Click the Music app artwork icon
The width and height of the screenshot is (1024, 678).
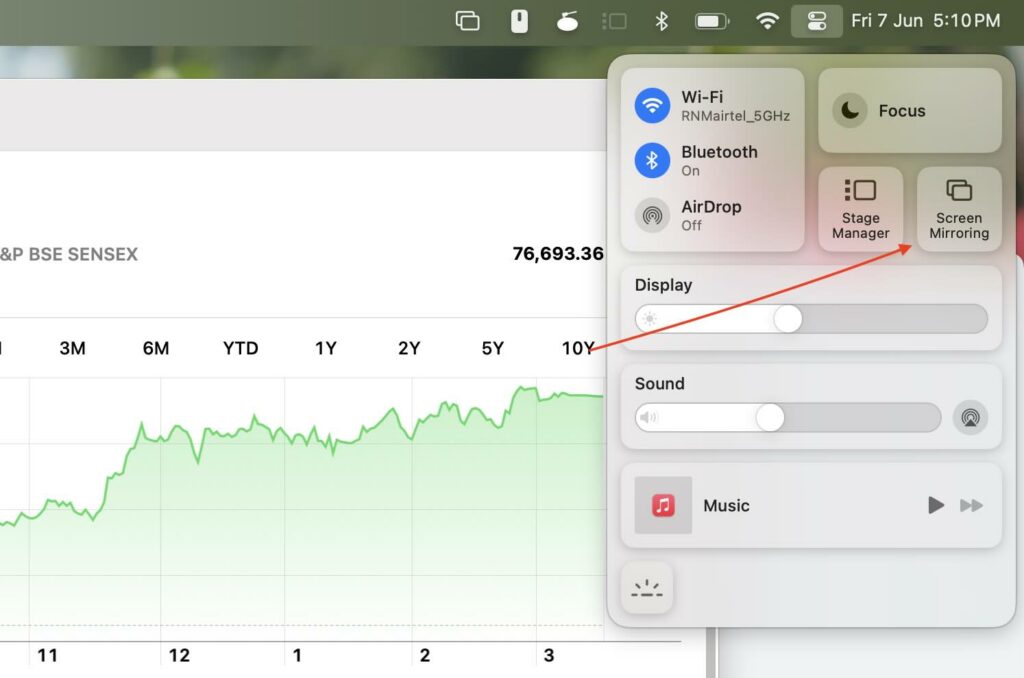tap(663, 505)
